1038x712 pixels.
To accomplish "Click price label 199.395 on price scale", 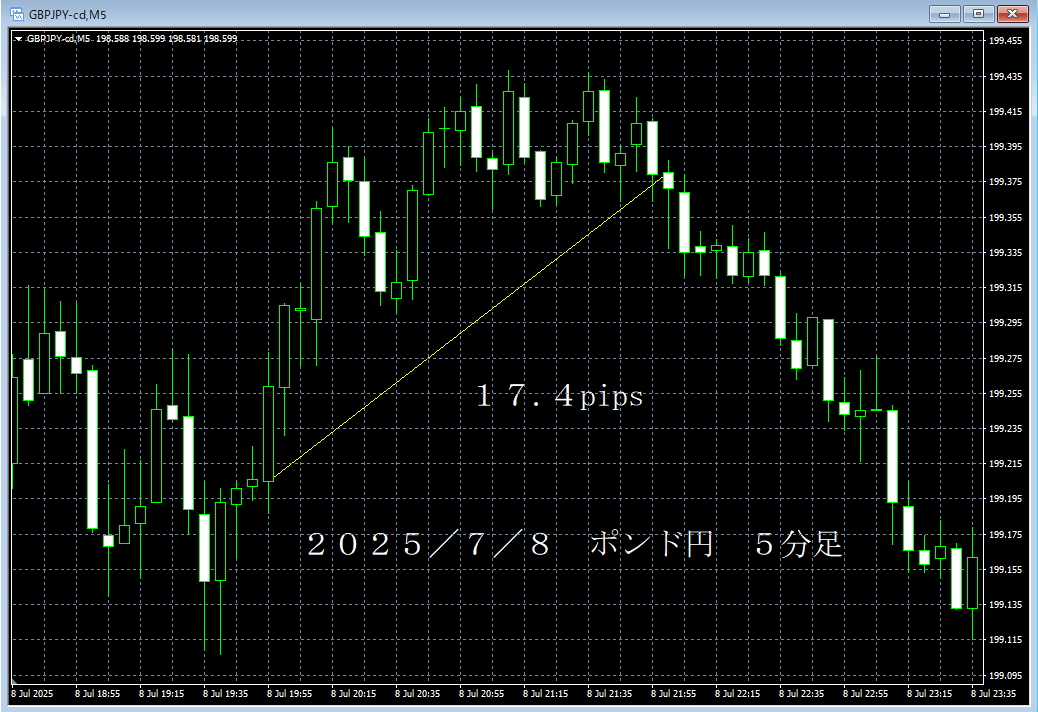I will [x=1006, y=147].
